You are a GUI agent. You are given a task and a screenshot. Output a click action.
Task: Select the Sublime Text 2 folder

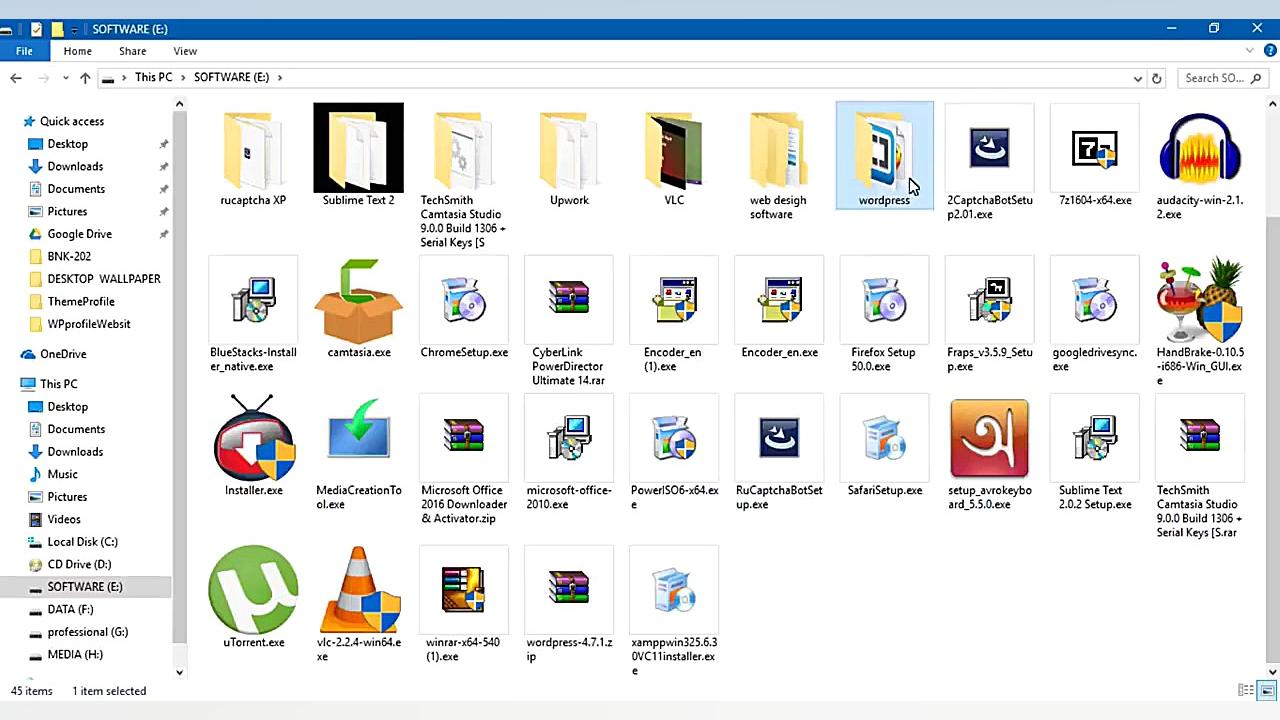[358, 156]
